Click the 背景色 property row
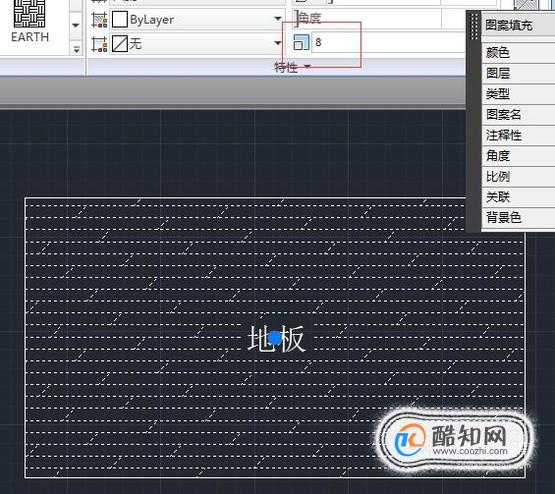This screenshot has height=494, width=555. [x=518, y=218]
